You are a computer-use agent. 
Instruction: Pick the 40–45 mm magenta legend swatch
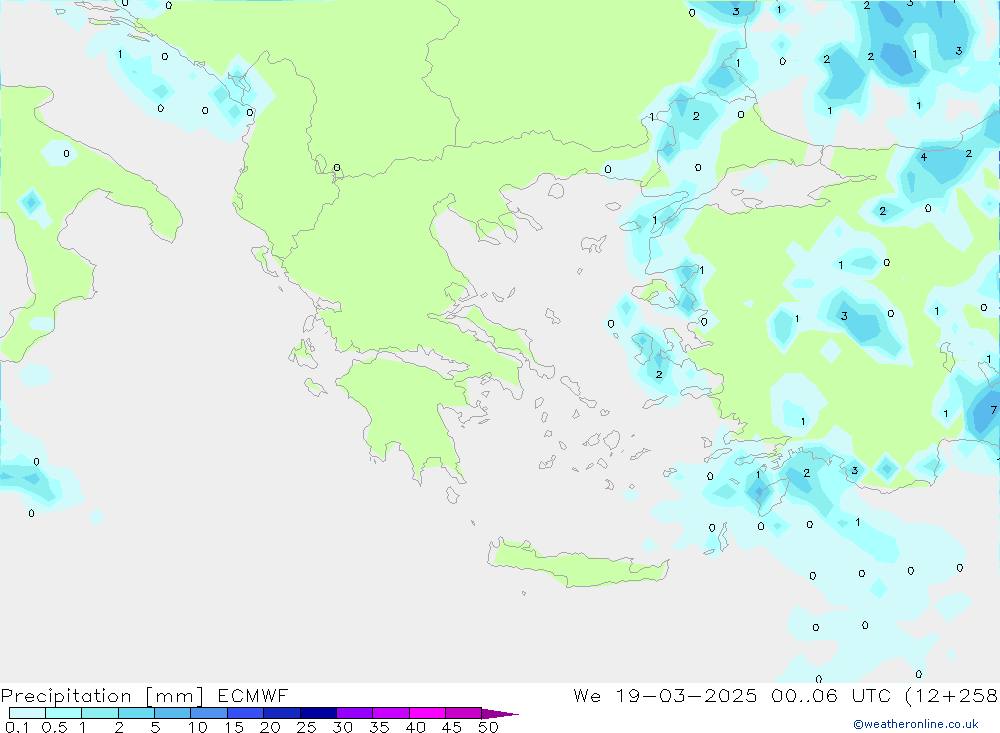point(427,713)
